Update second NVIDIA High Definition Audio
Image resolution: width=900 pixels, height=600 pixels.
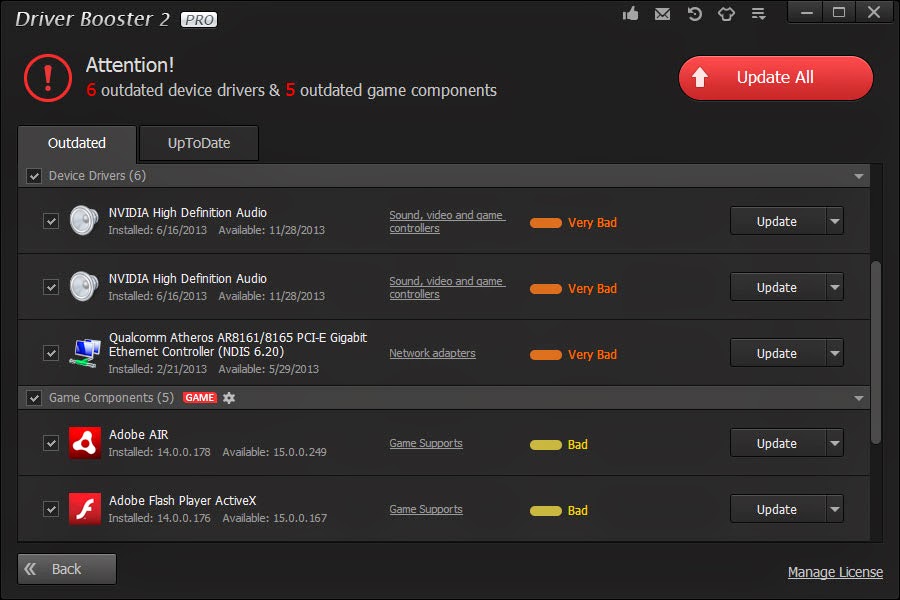[778, 287]
